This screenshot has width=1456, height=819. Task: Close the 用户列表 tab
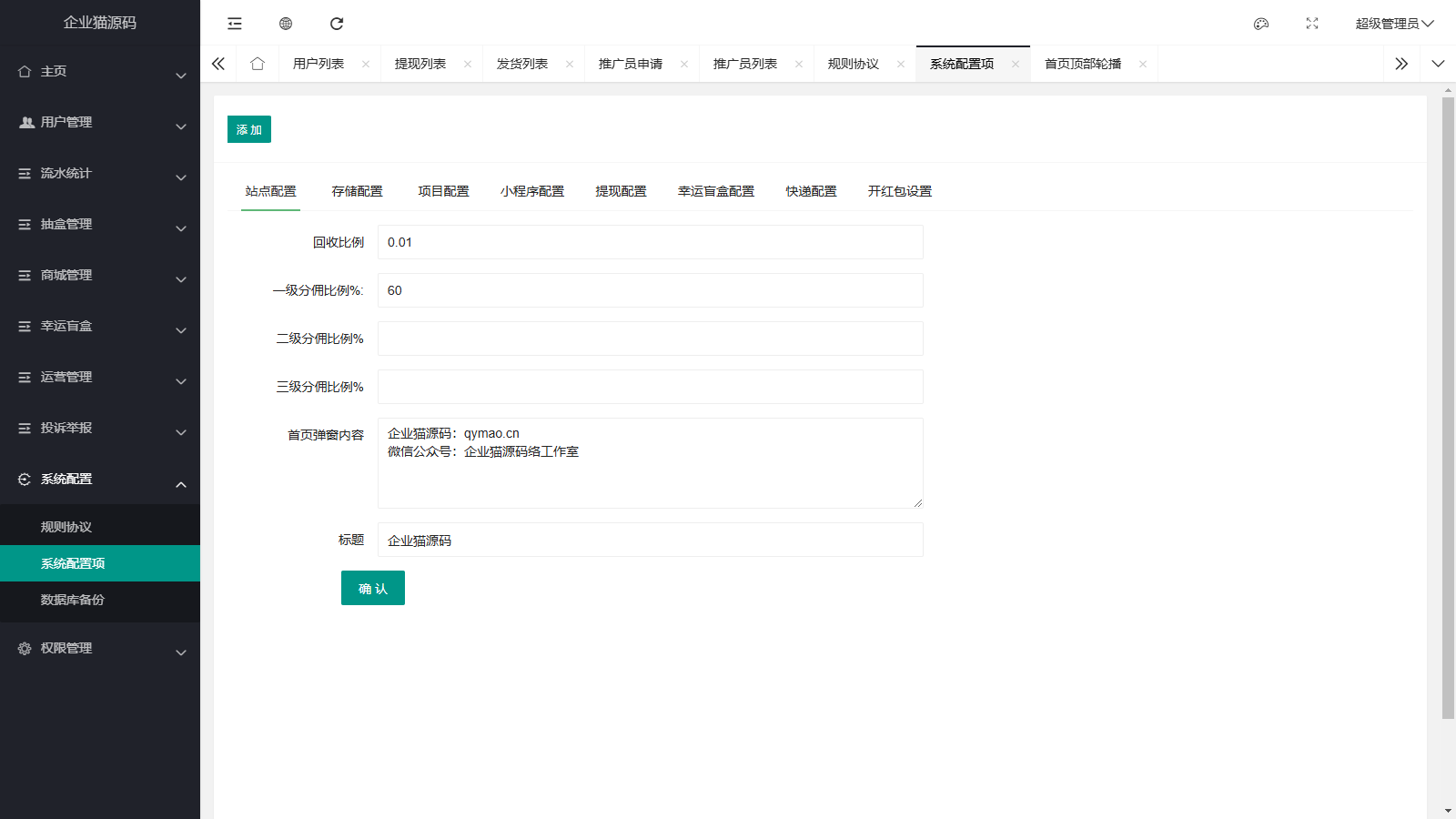[x=366, y=64]
